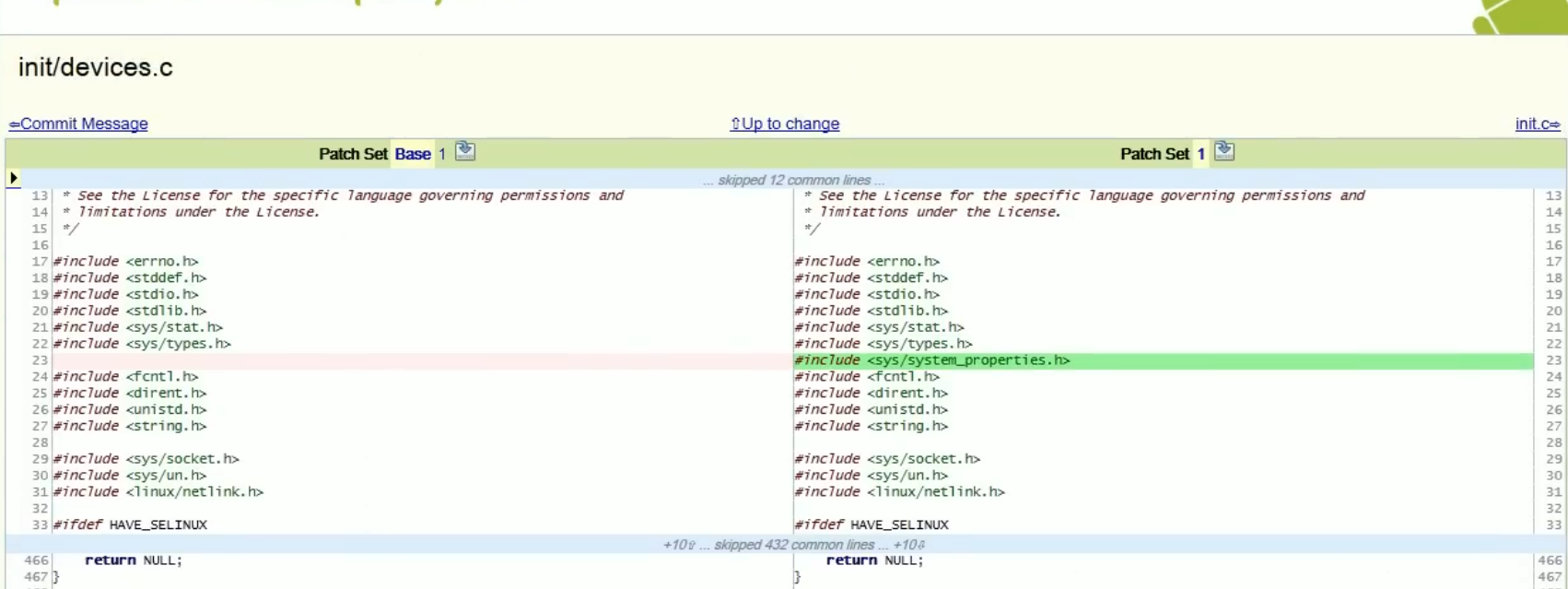Download the right Patch Set 1 file
Screen dimensions: 1568x589
pyautogui.click(x=1224, y=151)
